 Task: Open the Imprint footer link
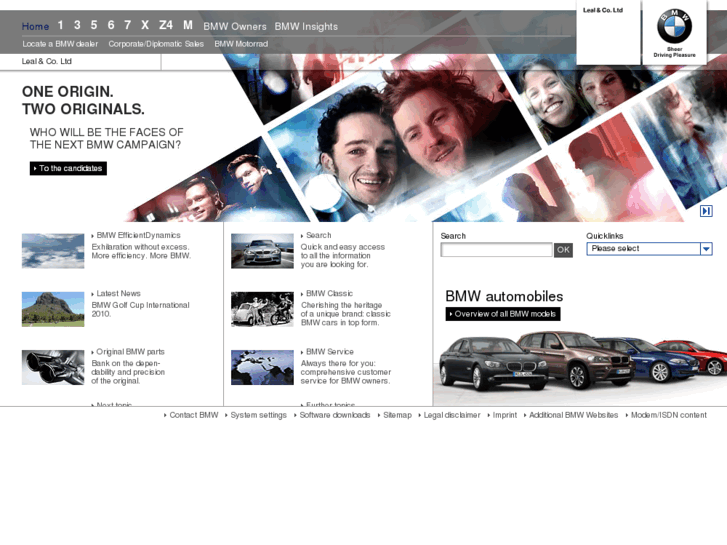(504, 415)
